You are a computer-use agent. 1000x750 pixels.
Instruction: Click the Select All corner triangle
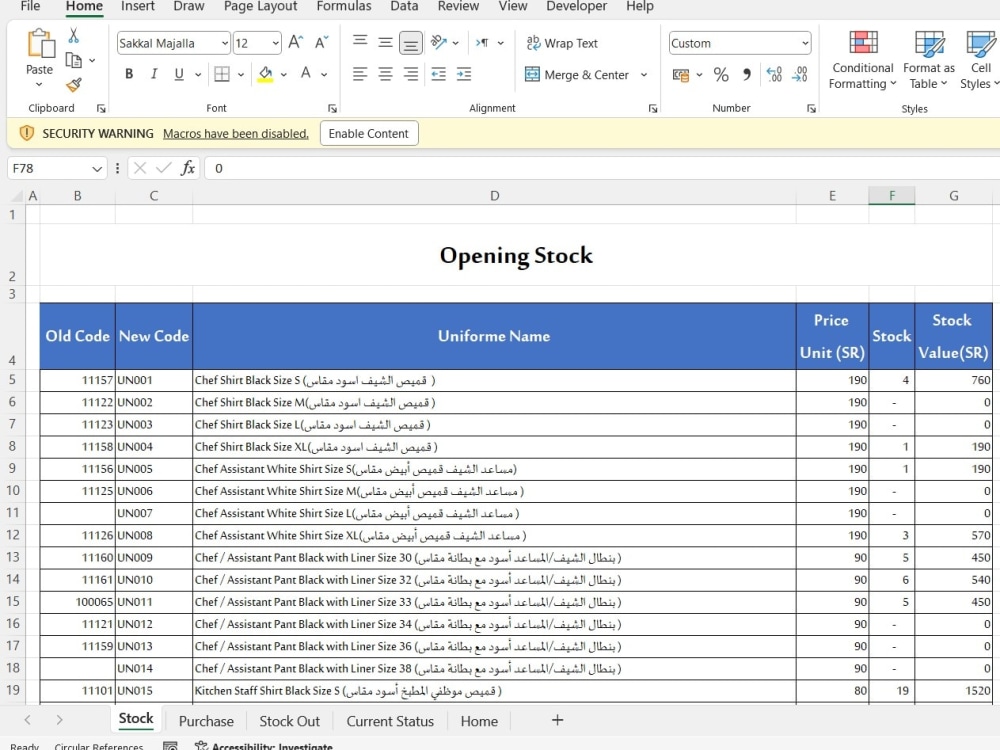[17, 196]
